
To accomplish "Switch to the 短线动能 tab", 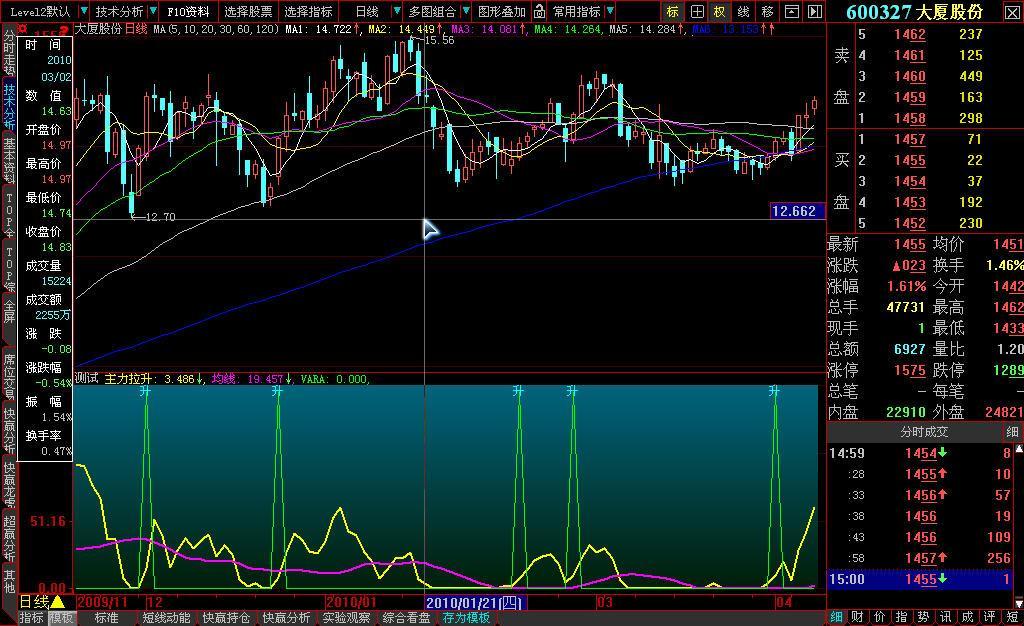I will (166, 618).
